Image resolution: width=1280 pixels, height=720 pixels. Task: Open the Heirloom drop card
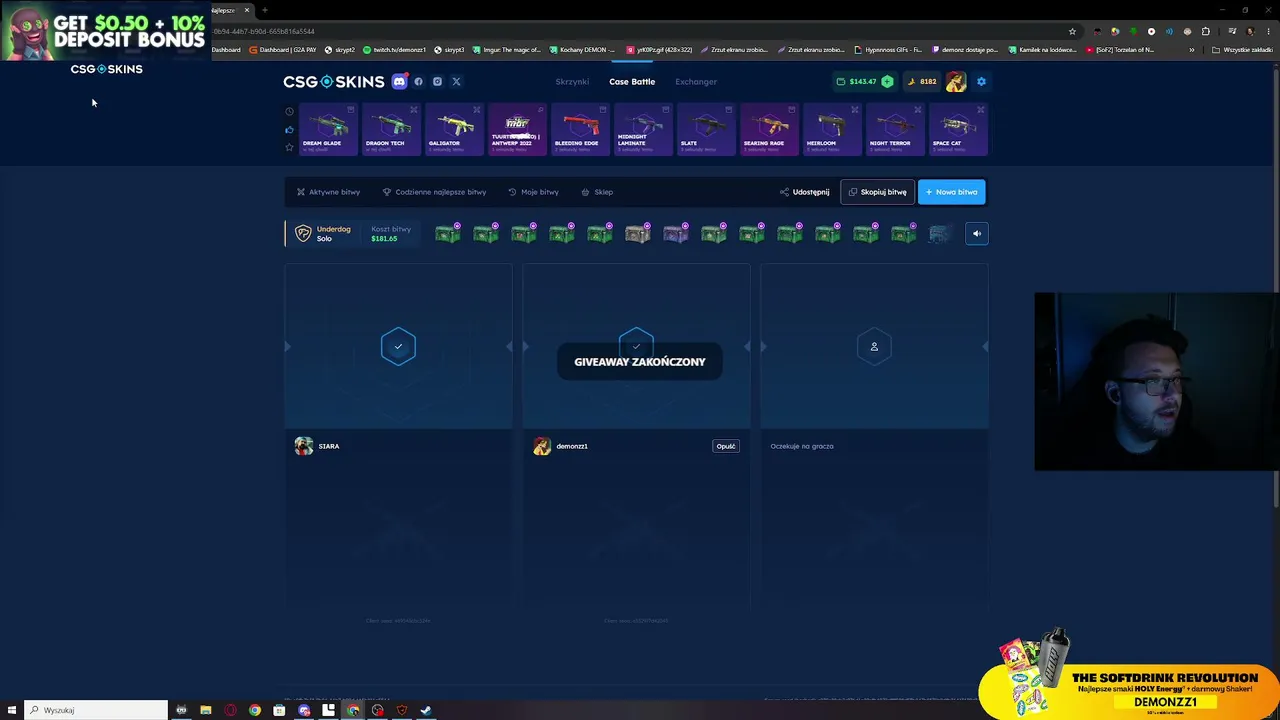(832, 129)
